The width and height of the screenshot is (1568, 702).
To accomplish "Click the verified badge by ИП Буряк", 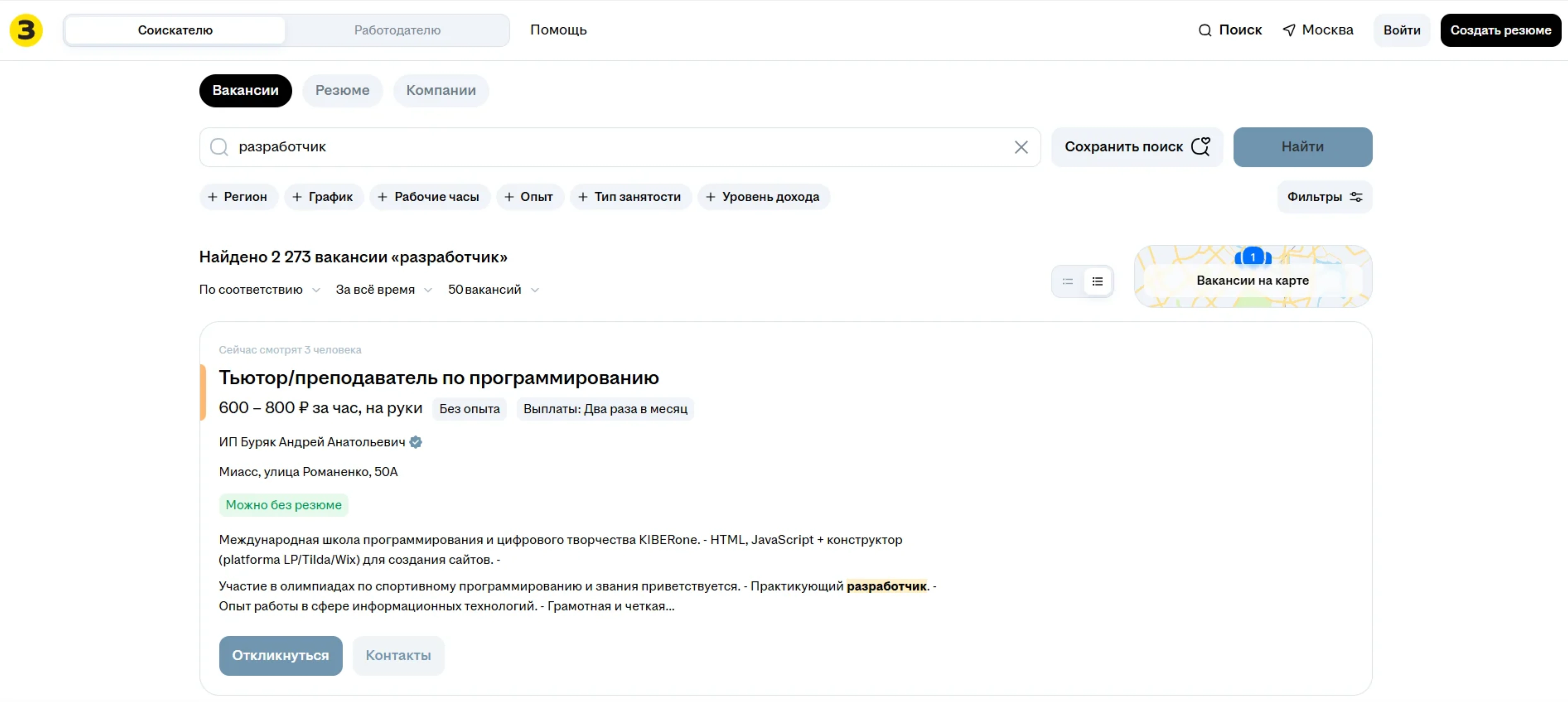I will click(416, 442).
